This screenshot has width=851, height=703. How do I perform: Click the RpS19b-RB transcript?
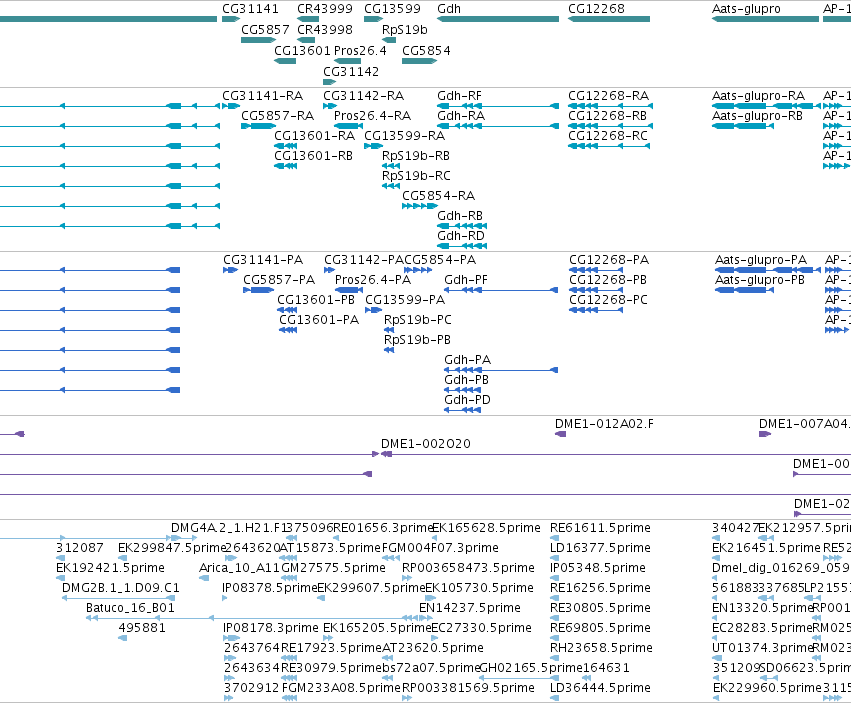click(x=391, y=166)
